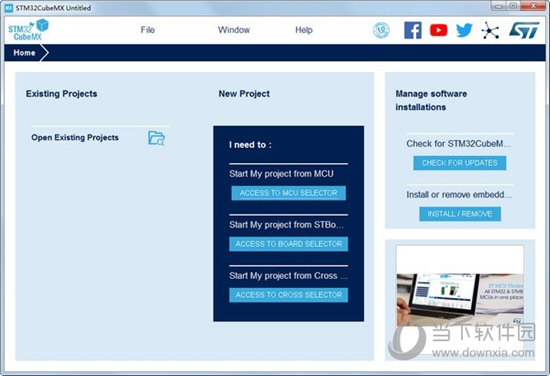The width and height of the screenshot is (550, 376).
Task: Click the ST logo icon
Action: [x=524, y=30]
